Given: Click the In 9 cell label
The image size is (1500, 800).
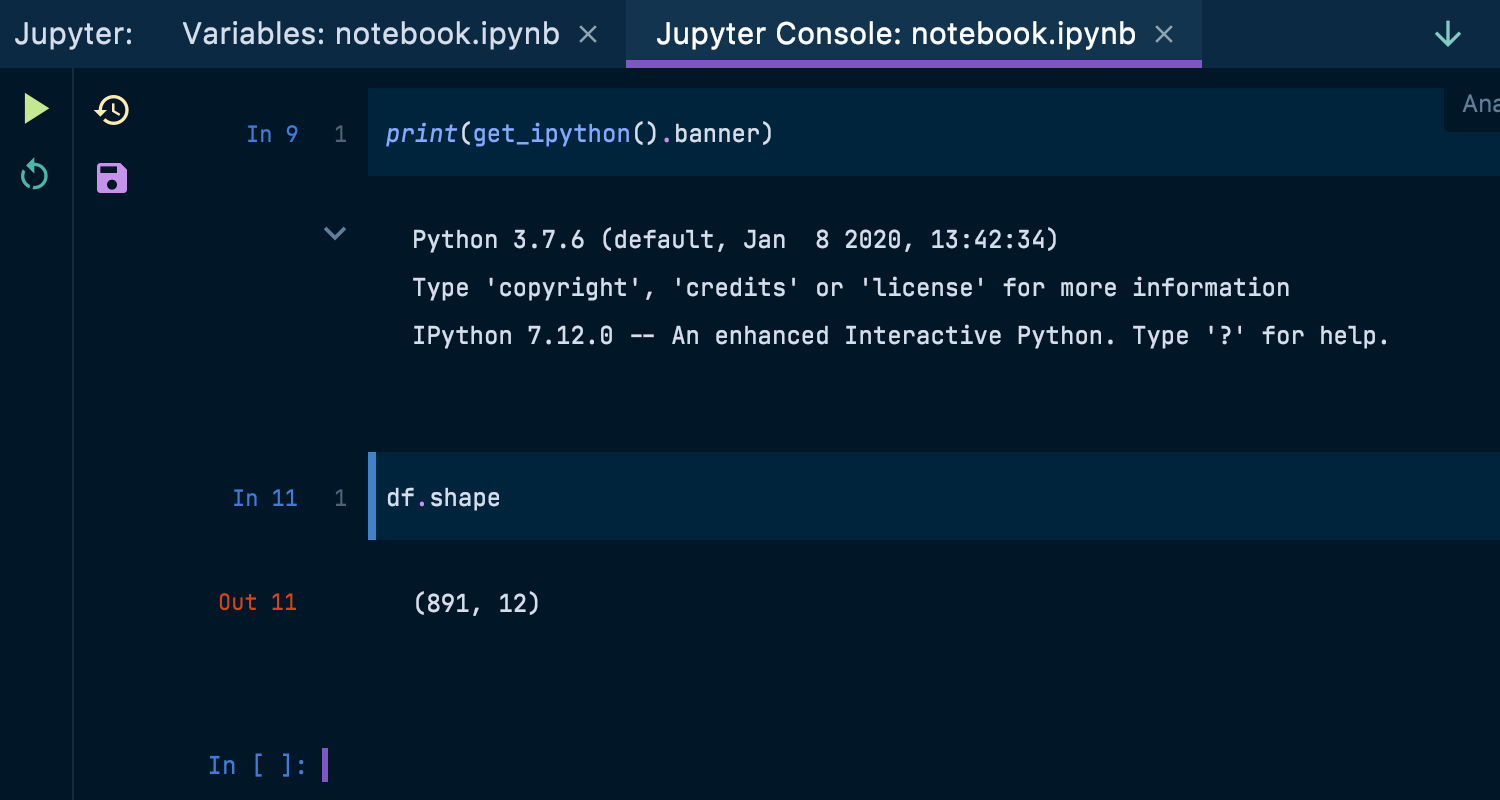Looking at the screenshot, I should tap(273, 134).
